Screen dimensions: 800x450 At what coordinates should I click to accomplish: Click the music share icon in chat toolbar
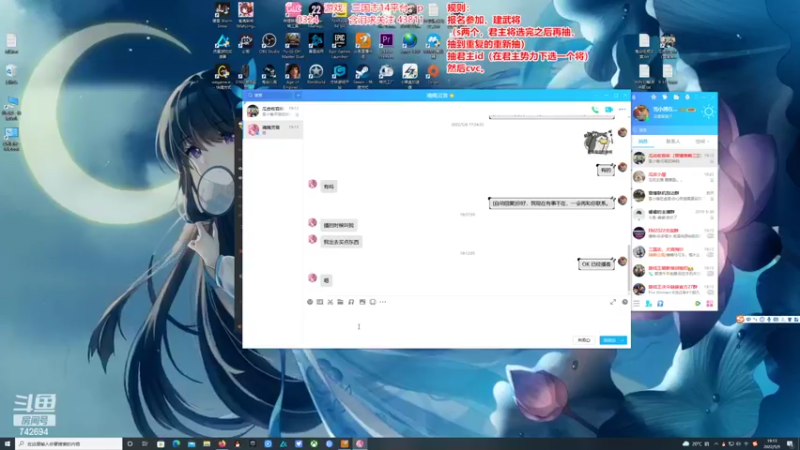[351, 302]
